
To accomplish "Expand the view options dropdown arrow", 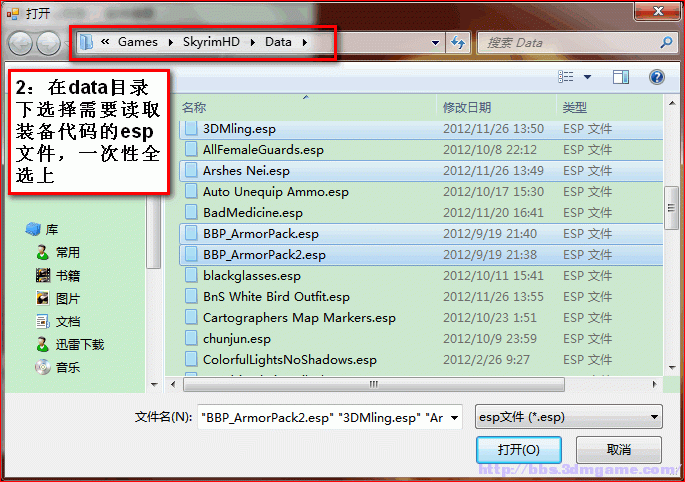I will coord(588,77).
